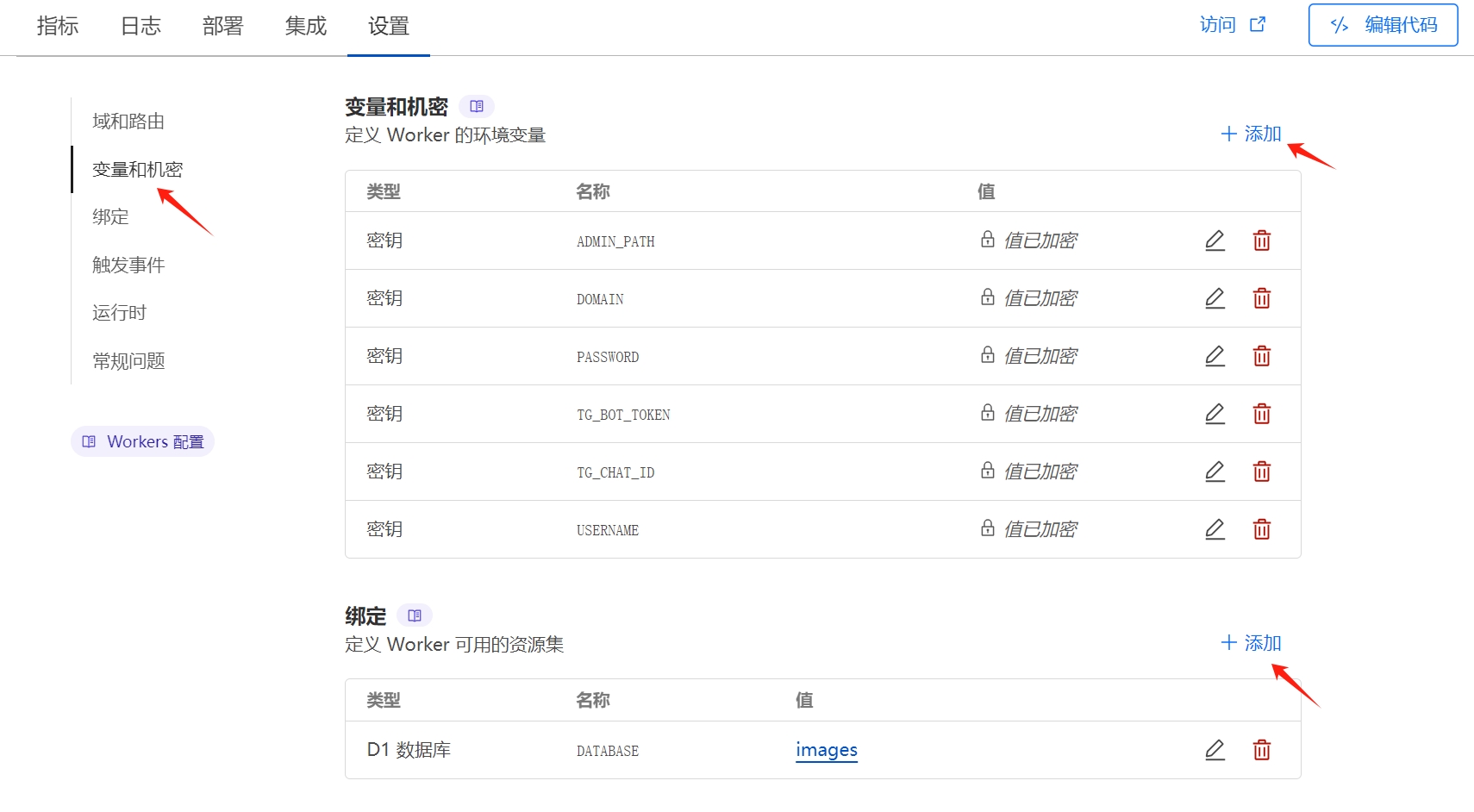Delete the DATABASE binding via trash icon
1474x812 pixels.
point(1262,750)
